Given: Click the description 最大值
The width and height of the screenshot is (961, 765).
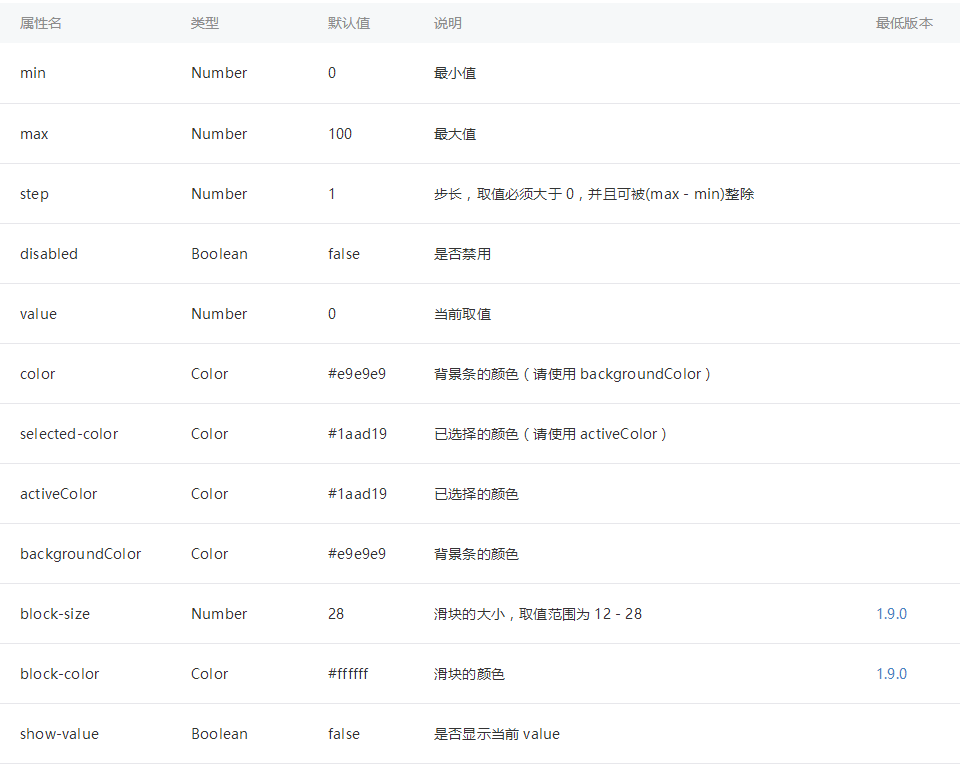Looking at the screenshot, I should 455,134.
